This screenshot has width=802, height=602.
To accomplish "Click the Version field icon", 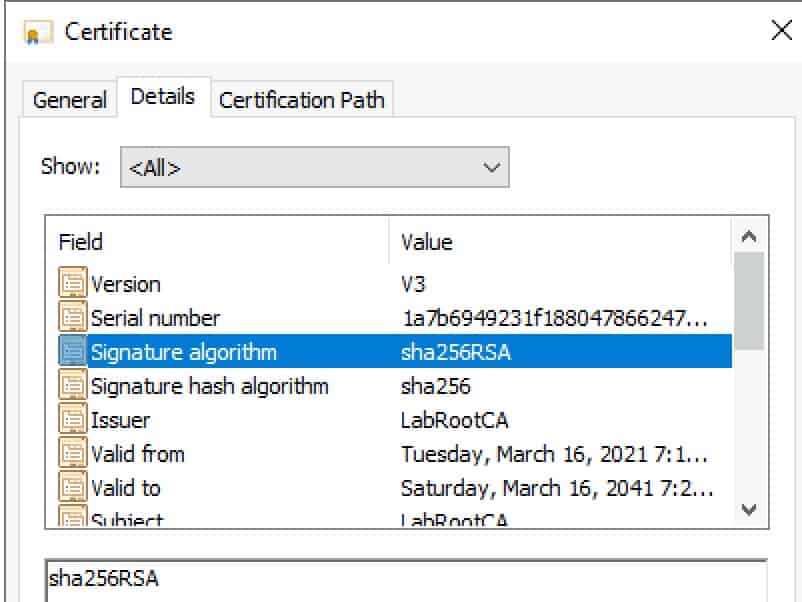I will tap(73, 284).
